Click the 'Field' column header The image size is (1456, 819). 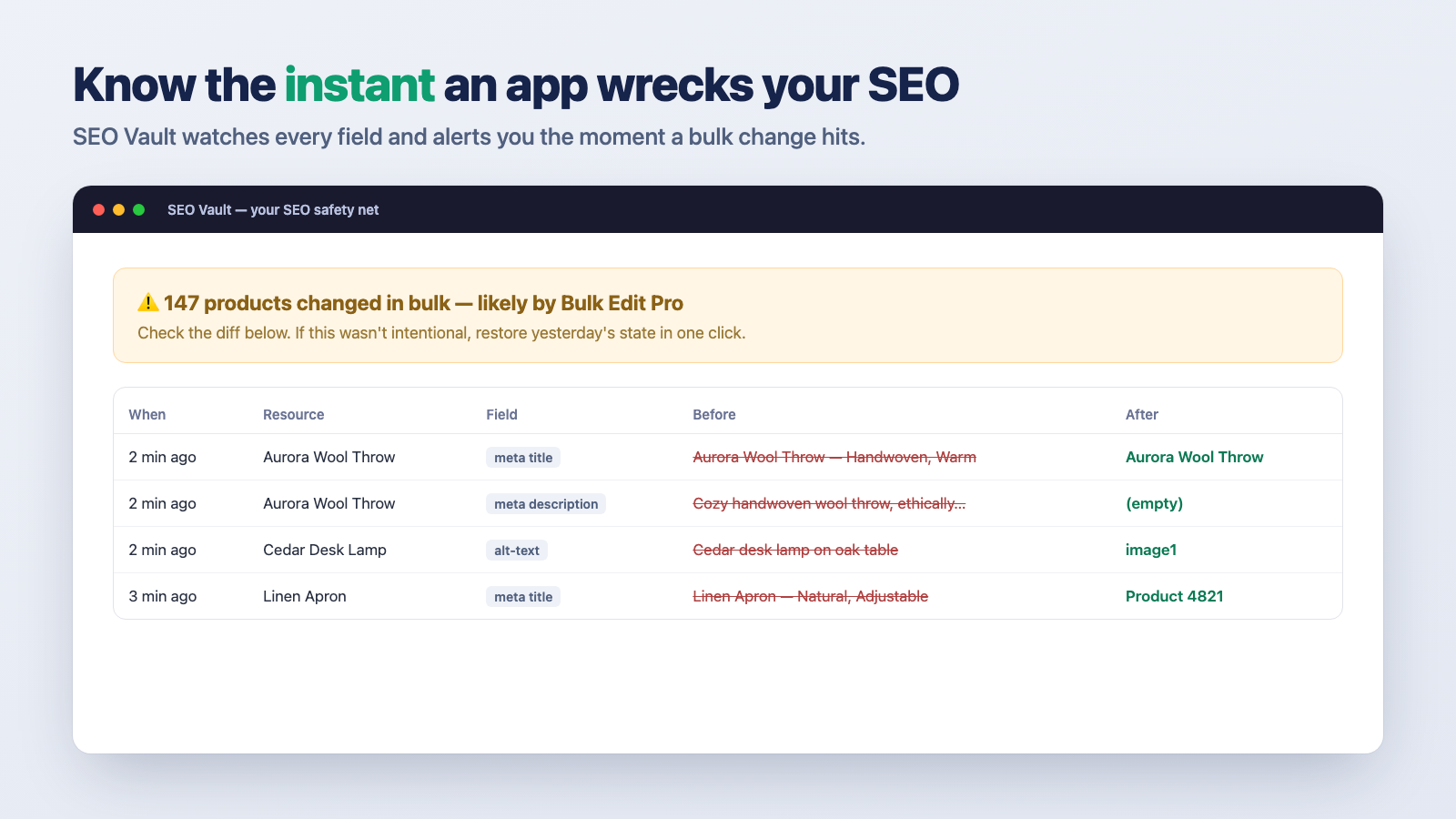click(x=501, y=414)
